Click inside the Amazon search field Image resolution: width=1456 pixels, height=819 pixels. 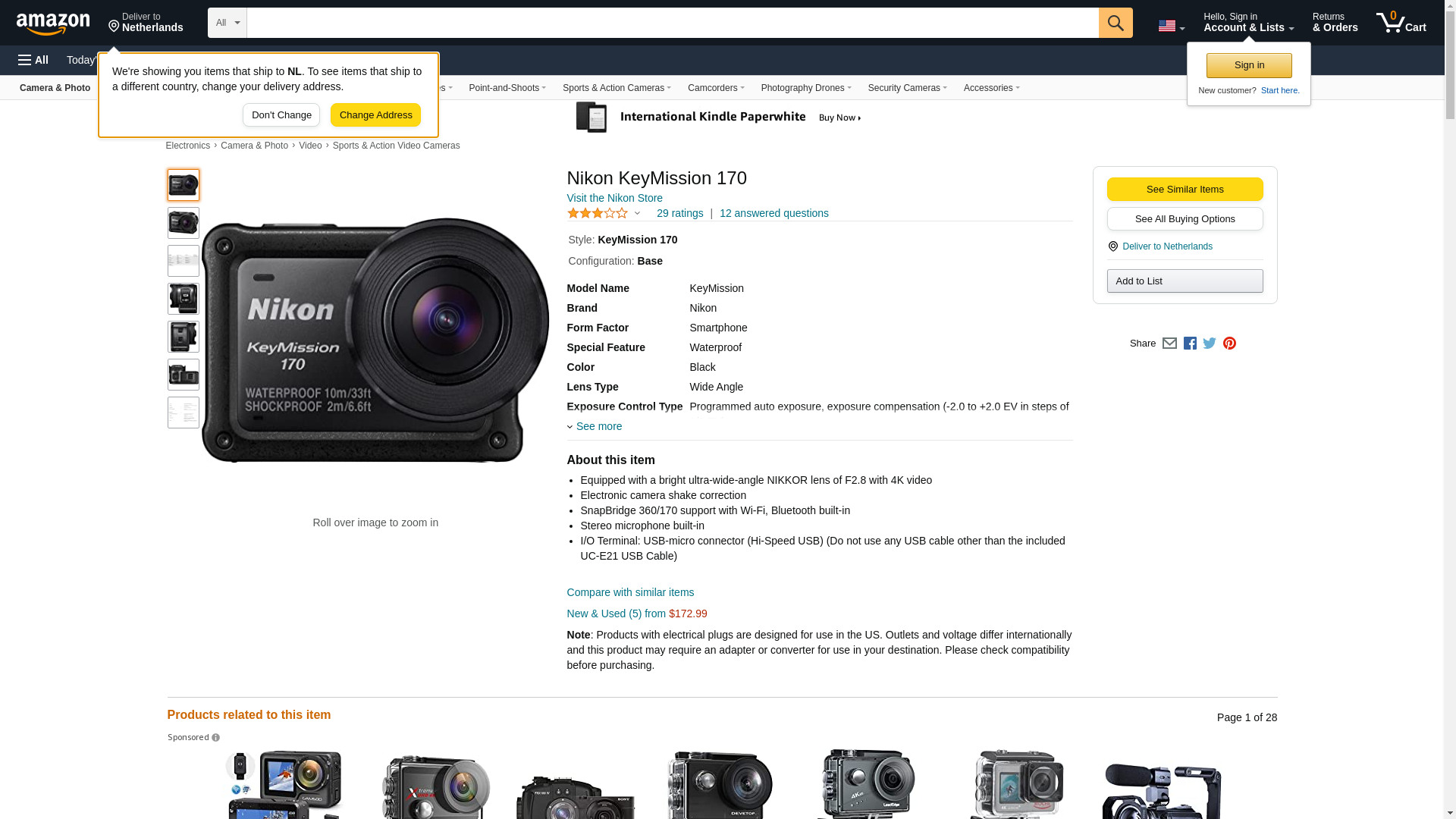coord(672,23)
